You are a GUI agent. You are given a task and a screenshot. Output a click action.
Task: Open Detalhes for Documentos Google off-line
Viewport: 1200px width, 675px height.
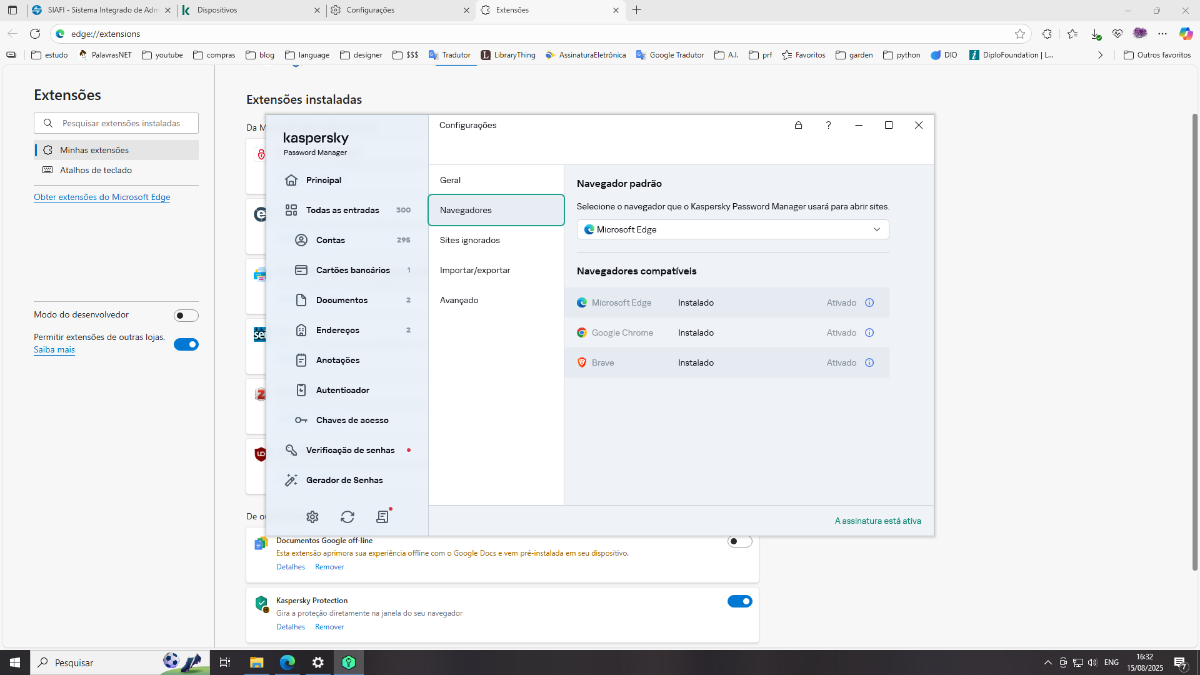point(291,567)
